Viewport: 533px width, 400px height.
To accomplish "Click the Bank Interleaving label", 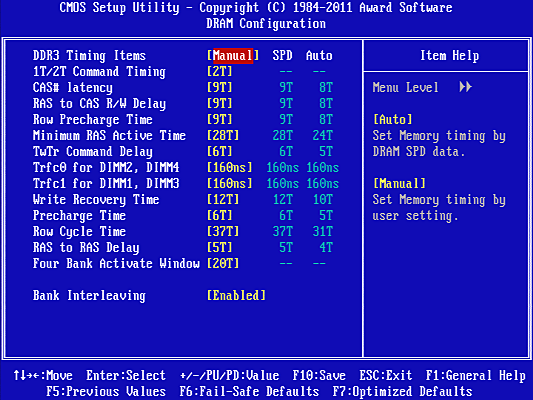I will click(x=89, y=295).
